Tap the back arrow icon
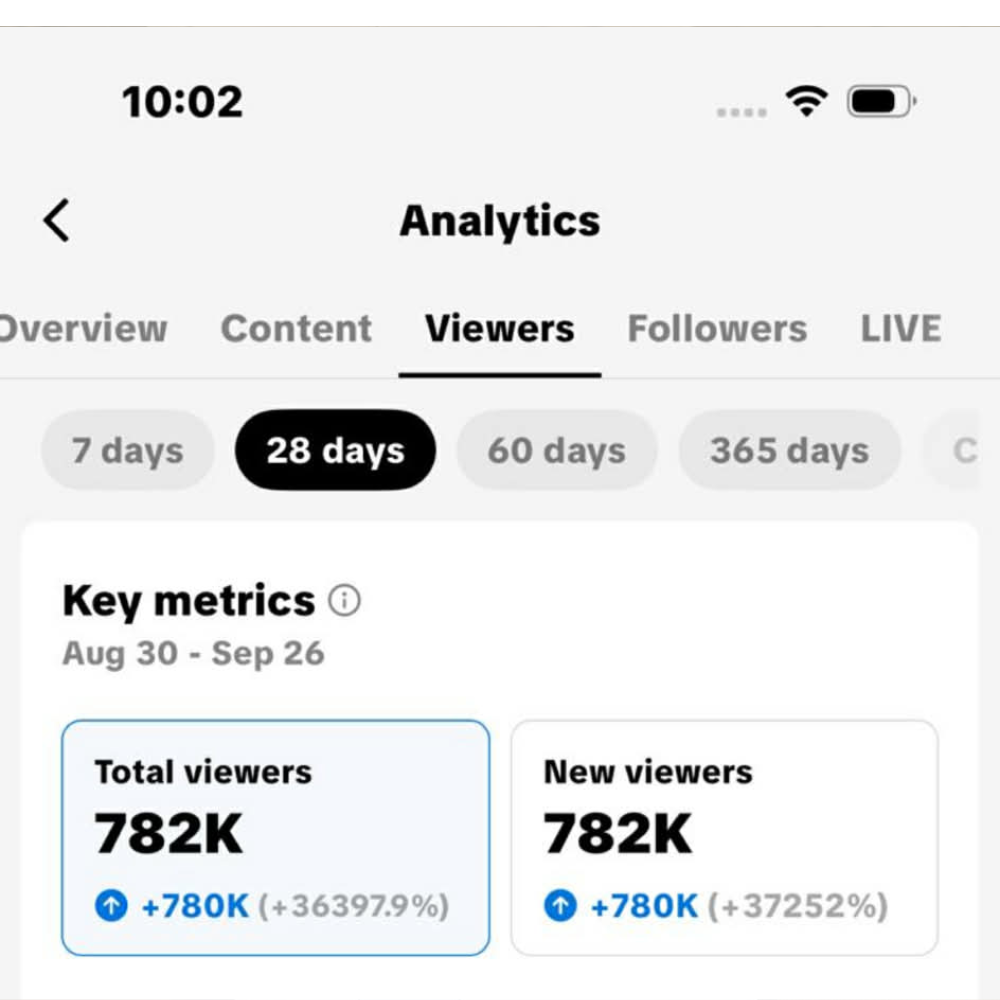 tap(57, 220)
